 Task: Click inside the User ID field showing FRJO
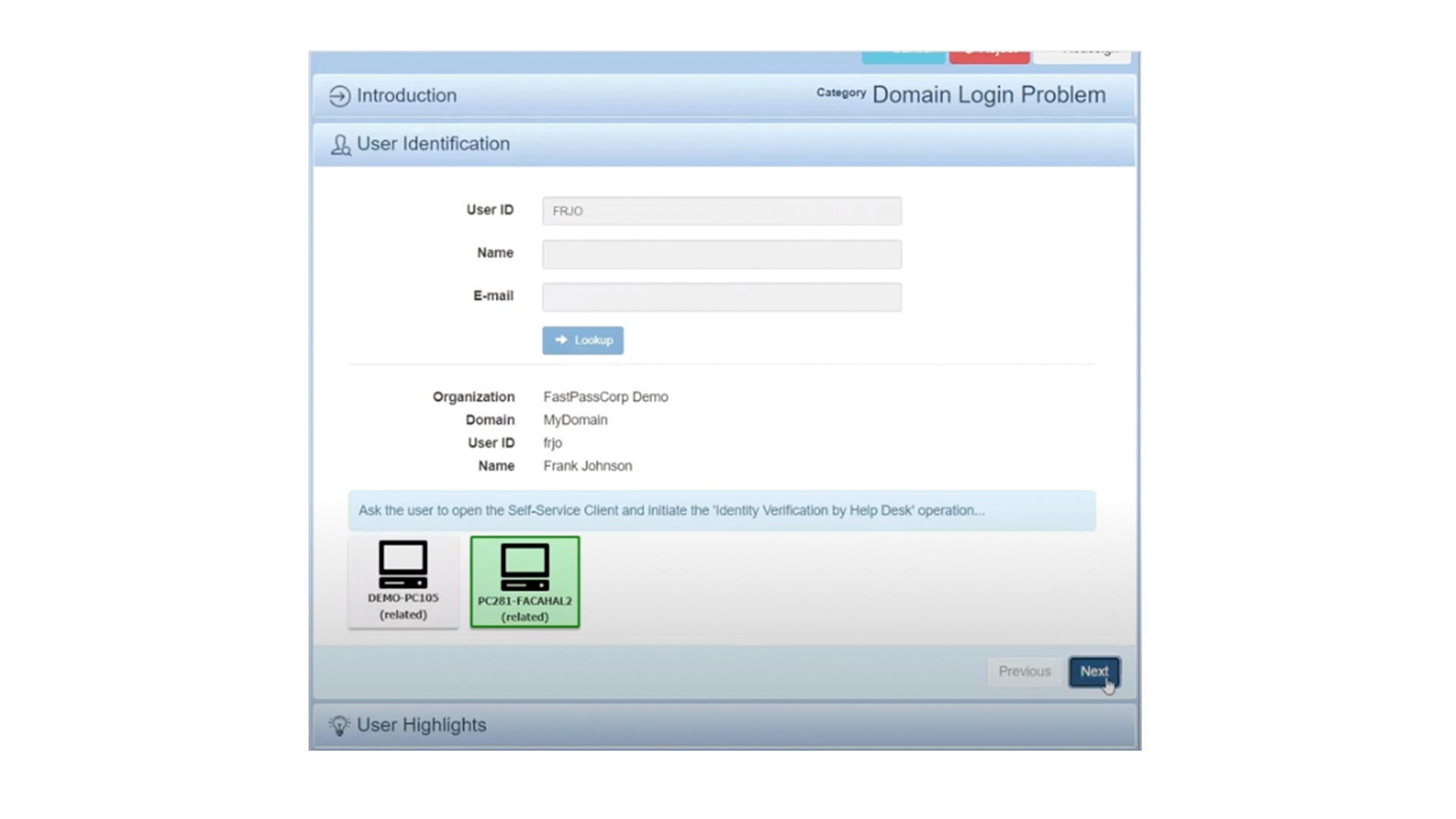pyautogui.click(x=720, y=210)
